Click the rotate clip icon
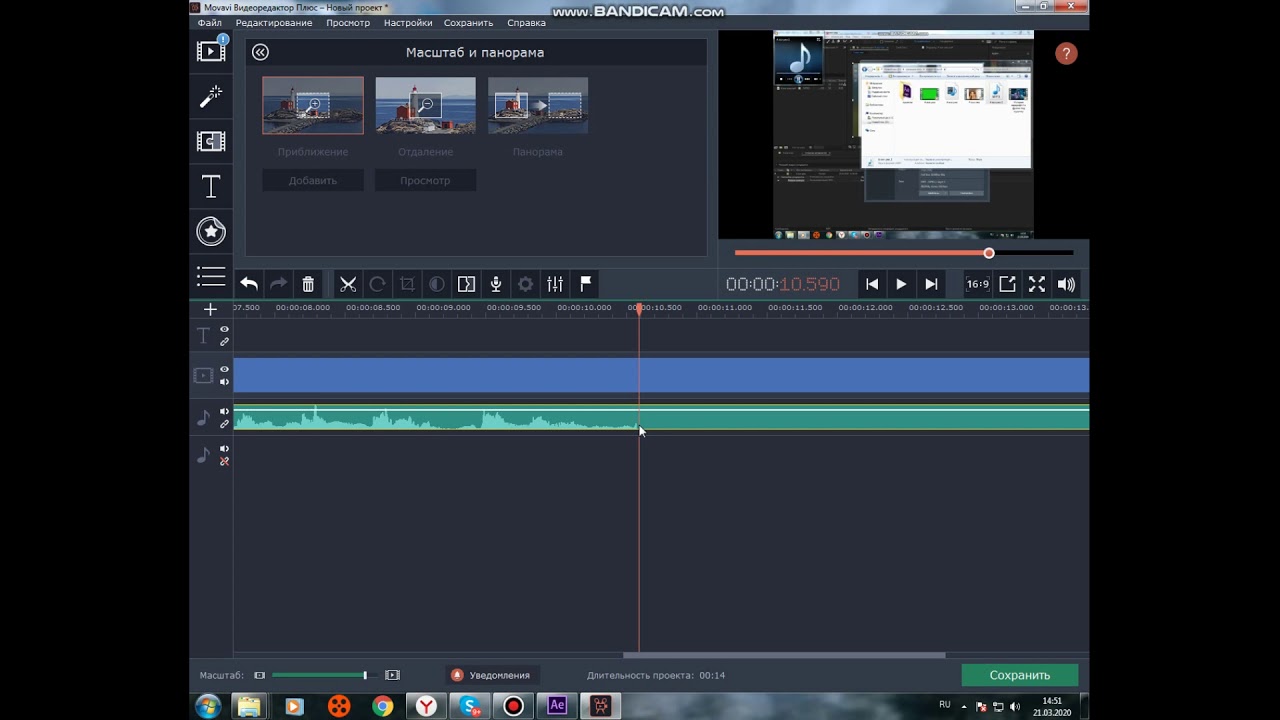The height and width of the screenshot is (720, 1280). [x=377, y=284]
